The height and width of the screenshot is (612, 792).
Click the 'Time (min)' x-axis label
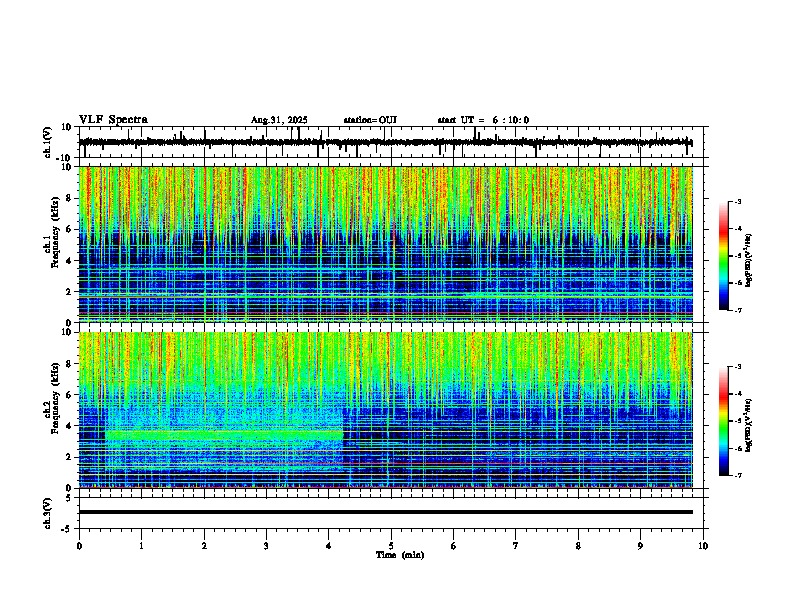coord(400,555)
